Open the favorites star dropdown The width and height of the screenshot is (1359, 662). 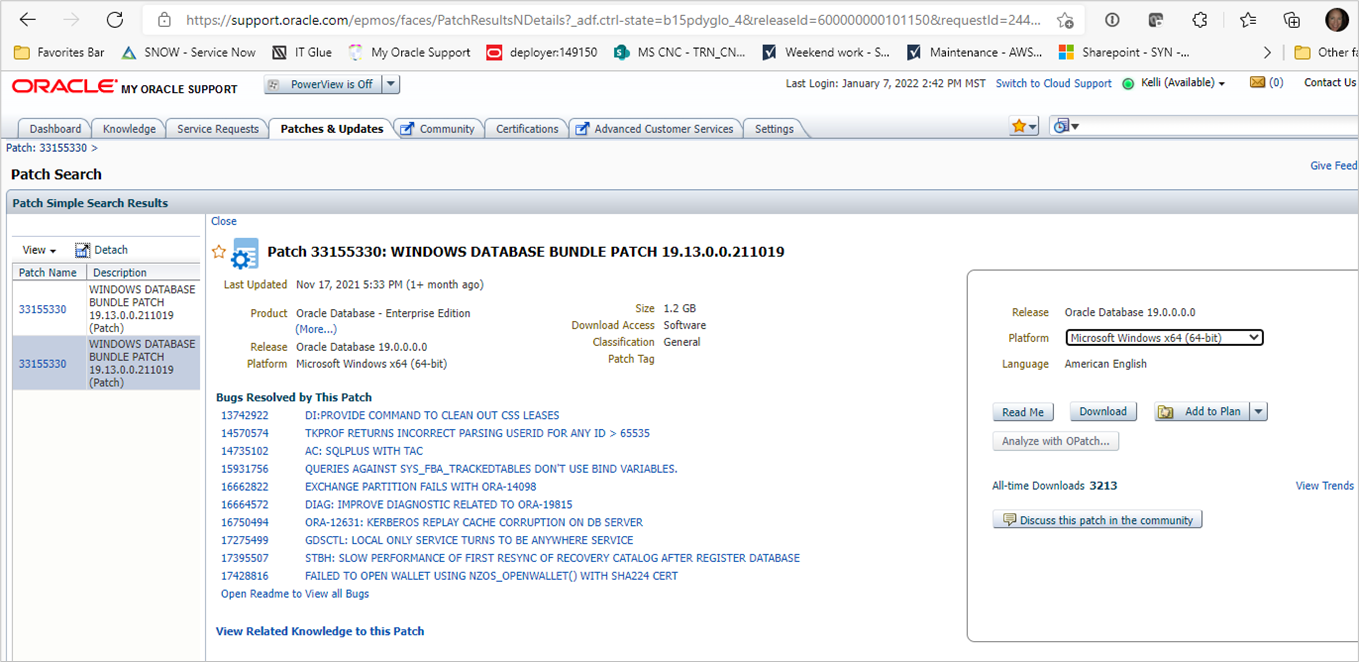pos(1024,126)
